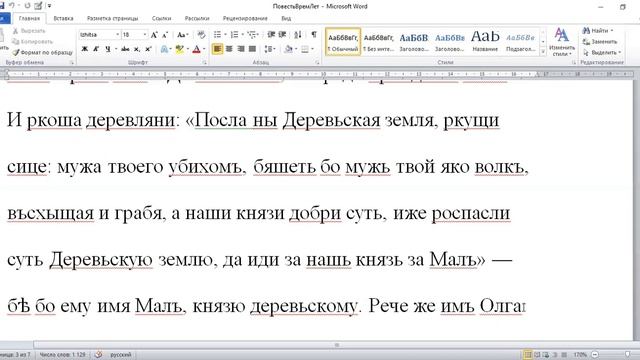Justify the paragraph text
Screen dimensions: 640x360
(x=252, y=49)
